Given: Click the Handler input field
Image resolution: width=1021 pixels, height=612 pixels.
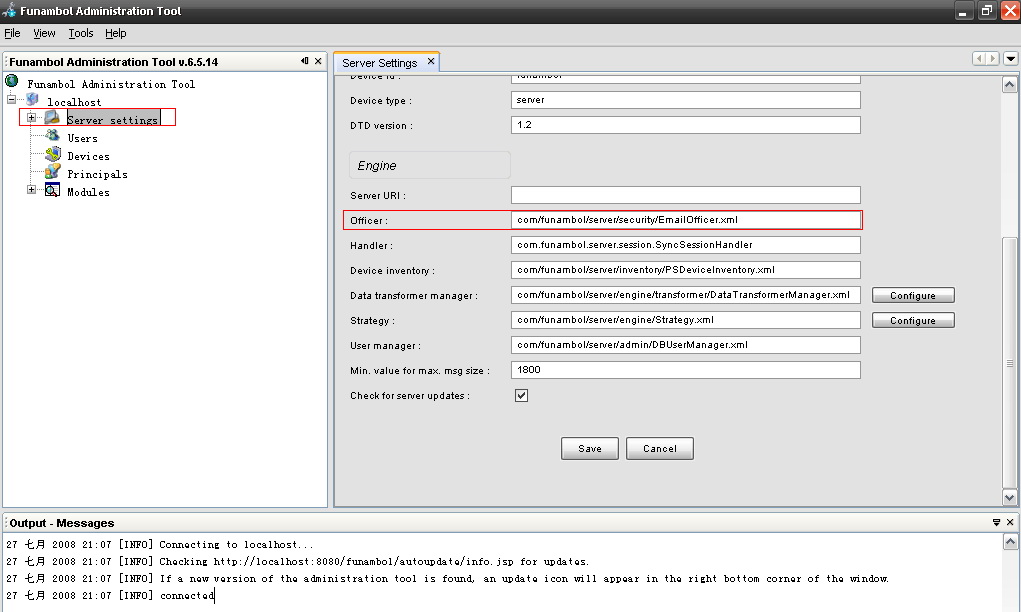Looking at the screenshot, I should click(x=686, y=245).
